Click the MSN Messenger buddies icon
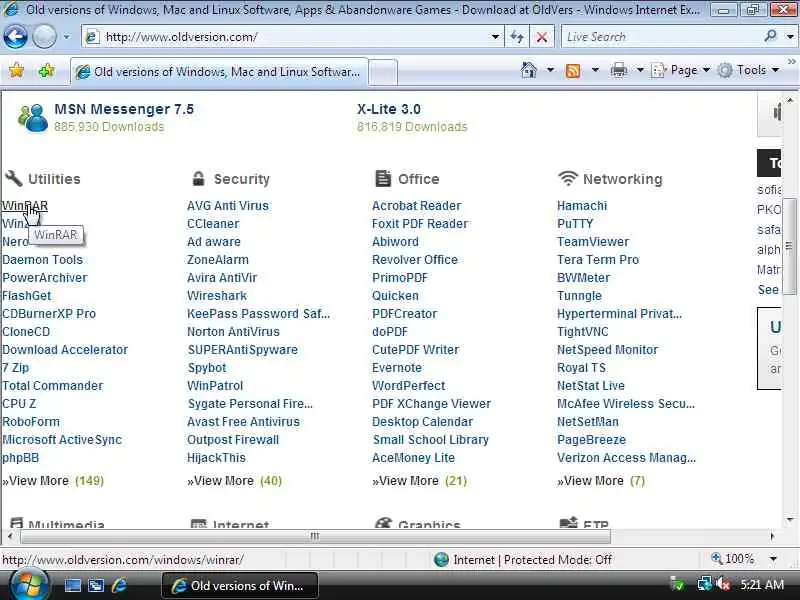Viewport: 800px width, 600px height. click(33, 117)
